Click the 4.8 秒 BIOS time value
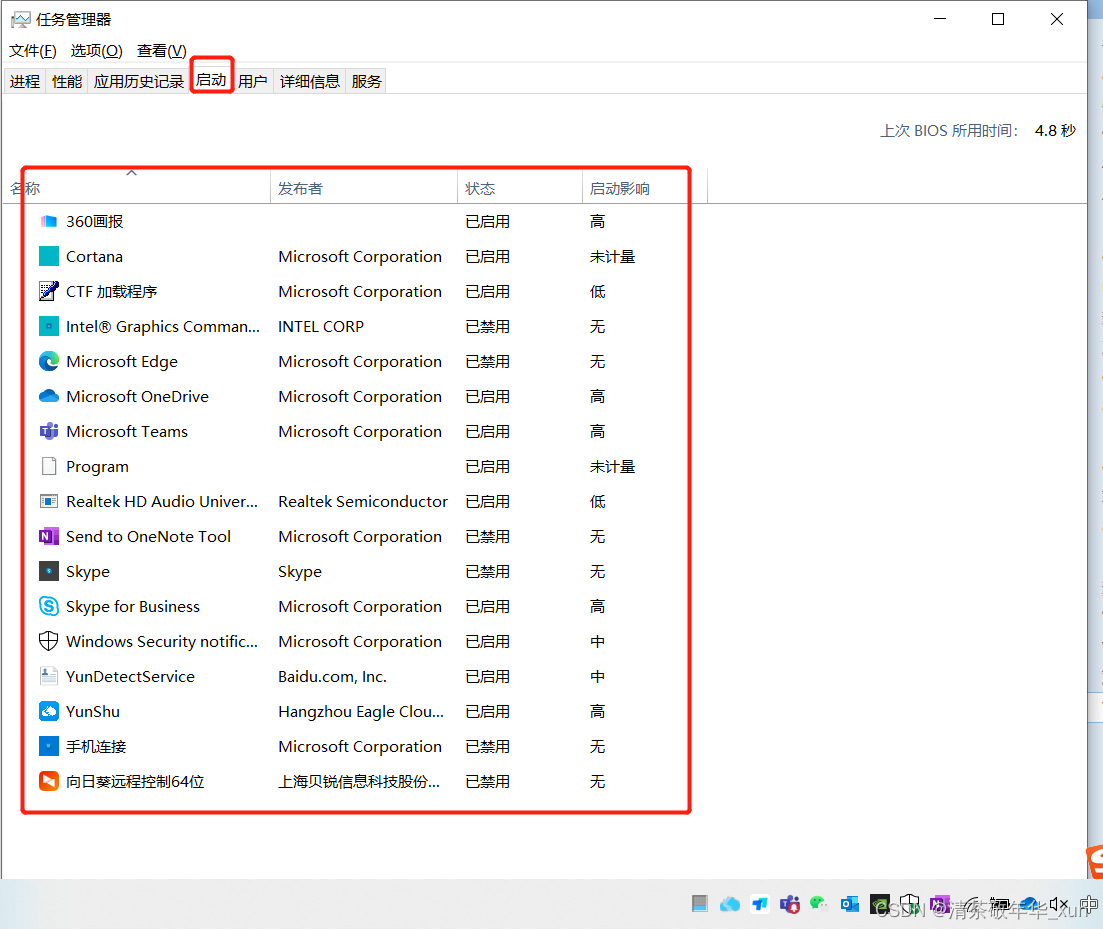Viewport: 1103px width, 929px height. 1055,131
